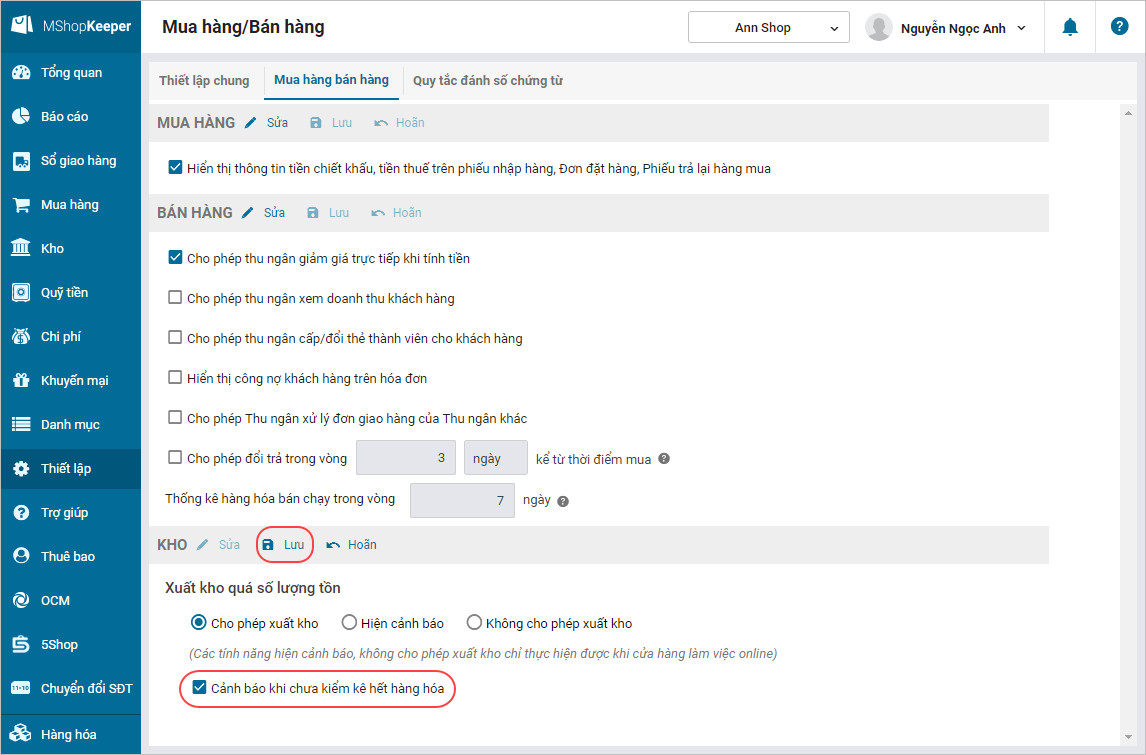Enable 'Cho phép đổi trả trong vòng' checkbox
The width and height of the screenshot is (1146, 755).
pos(175,458)
